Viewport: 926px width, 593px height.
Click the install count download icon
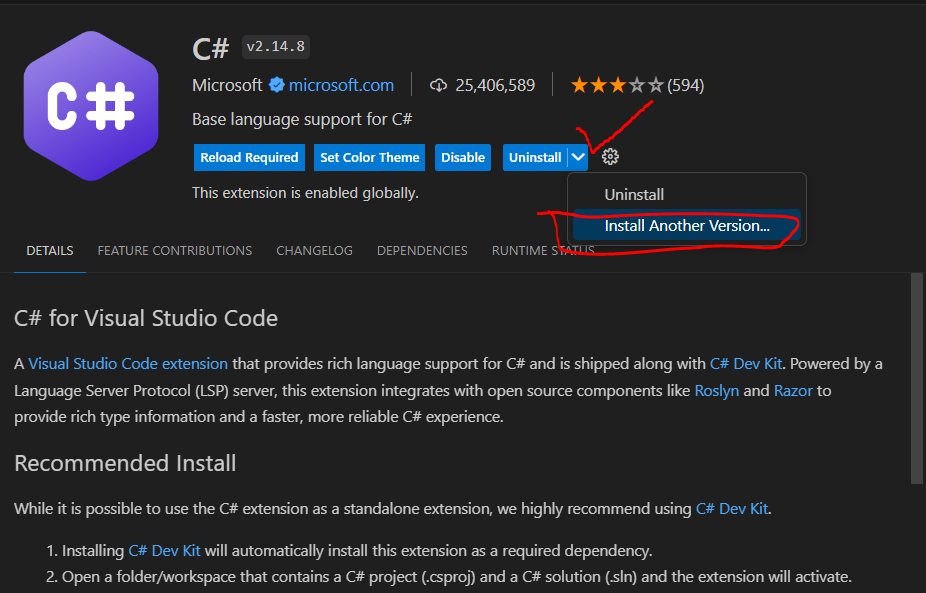pos(438,86)
